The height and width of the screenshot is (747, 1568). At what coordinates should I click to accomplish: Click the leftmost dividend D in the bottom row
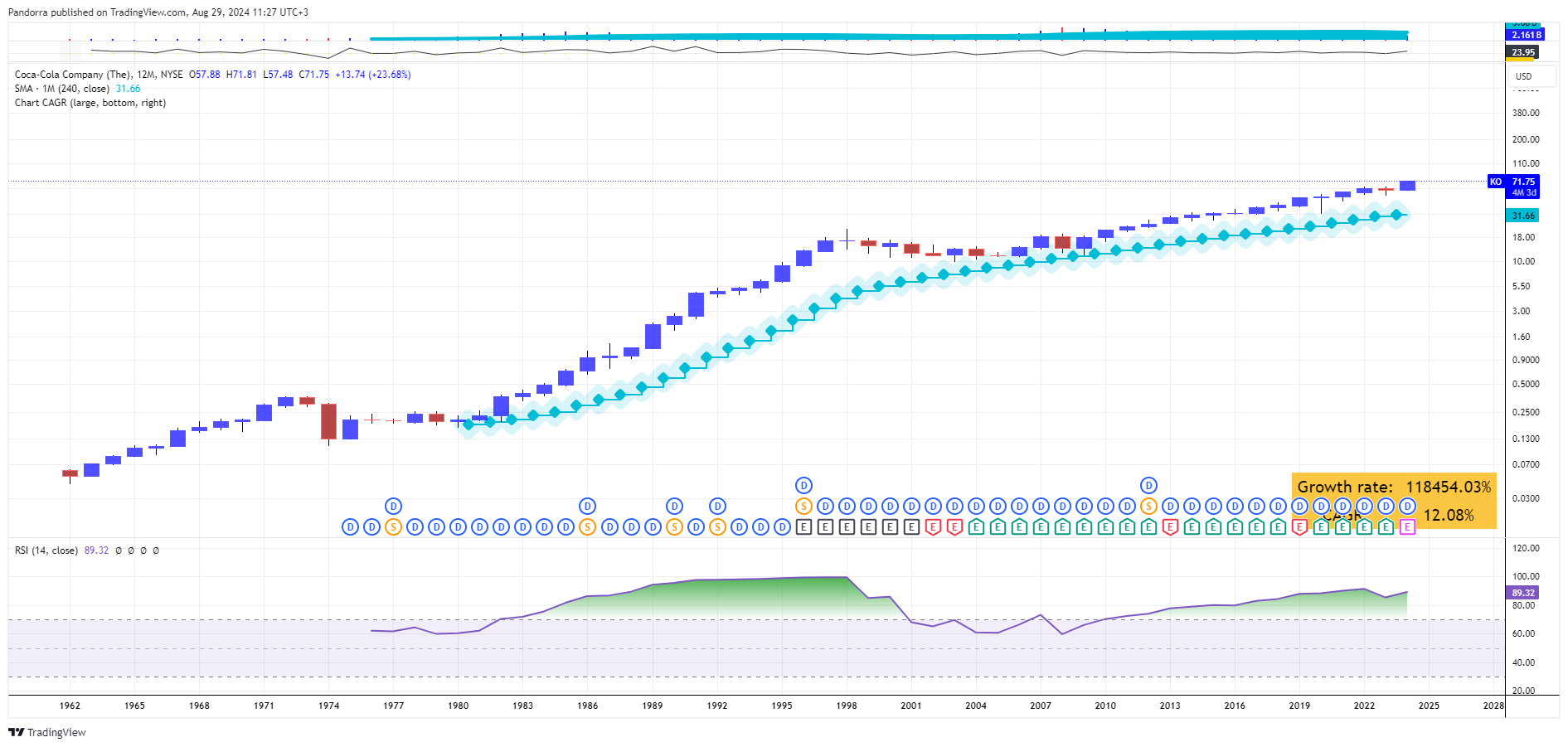[x=350, y=526]
